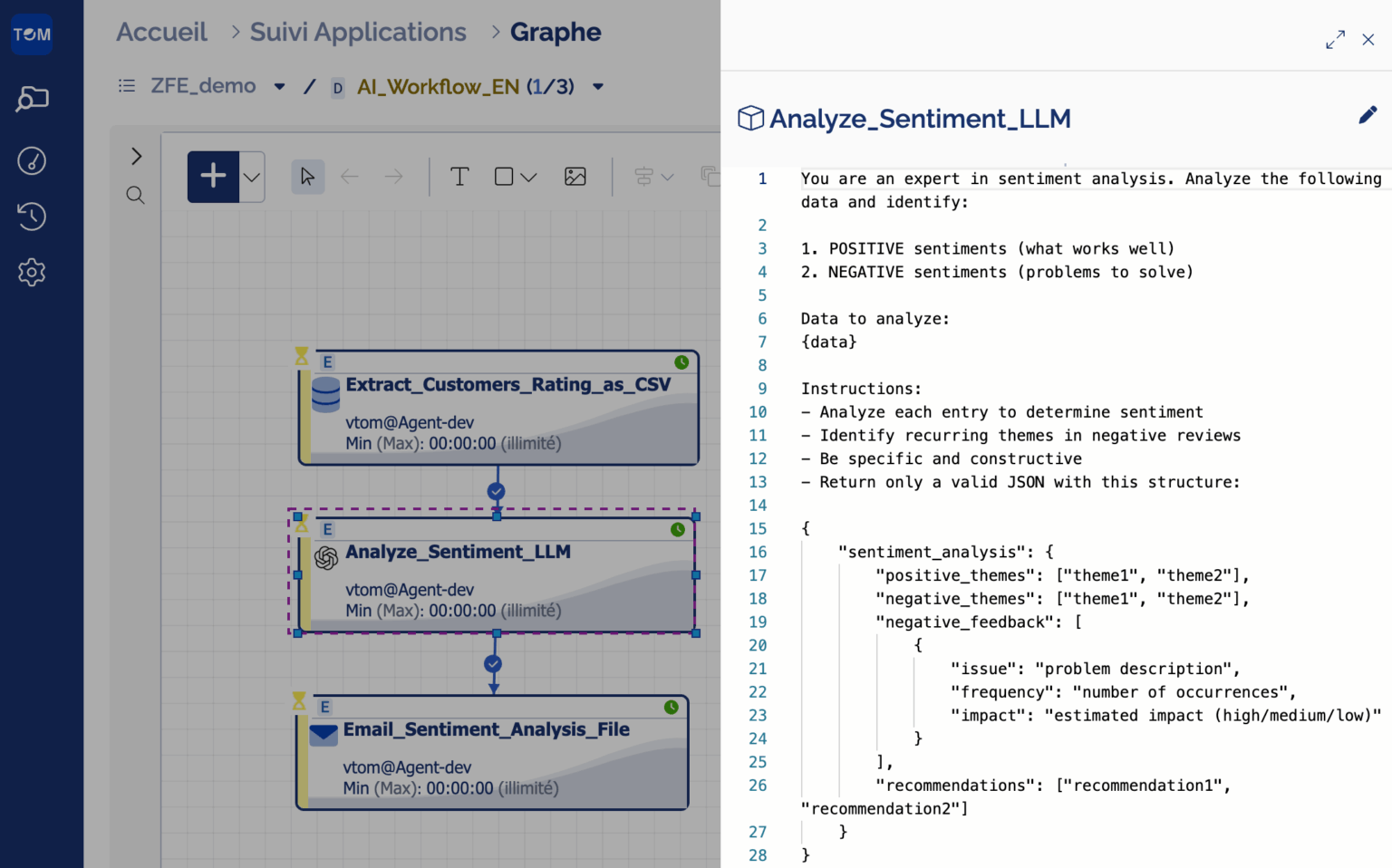1392x868 pixels.
Task: Navigate to Accueil via the breadcrumb
Action: [161, 32]
